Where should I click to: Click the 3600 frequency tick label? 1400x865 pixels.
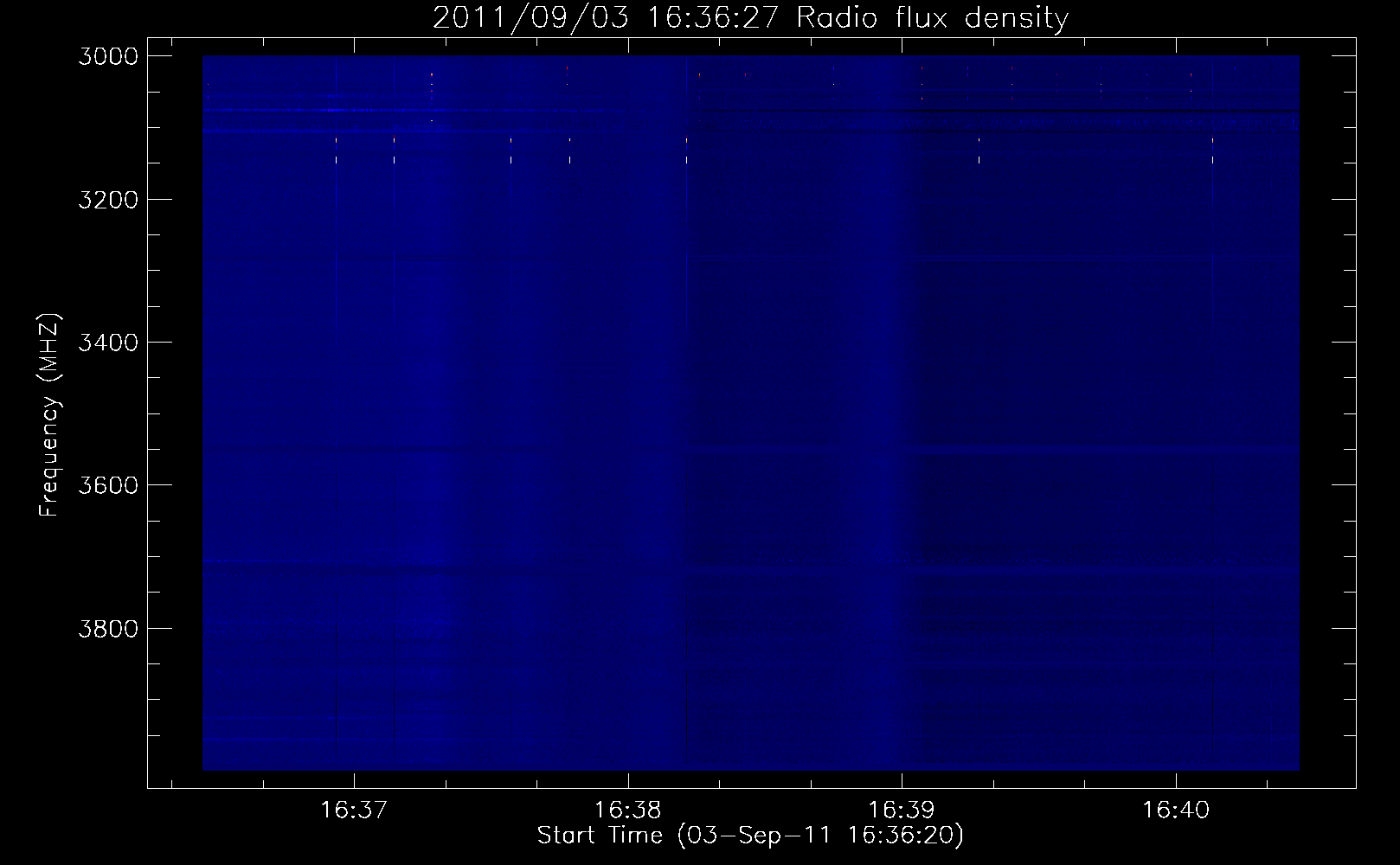click(108, 485)
